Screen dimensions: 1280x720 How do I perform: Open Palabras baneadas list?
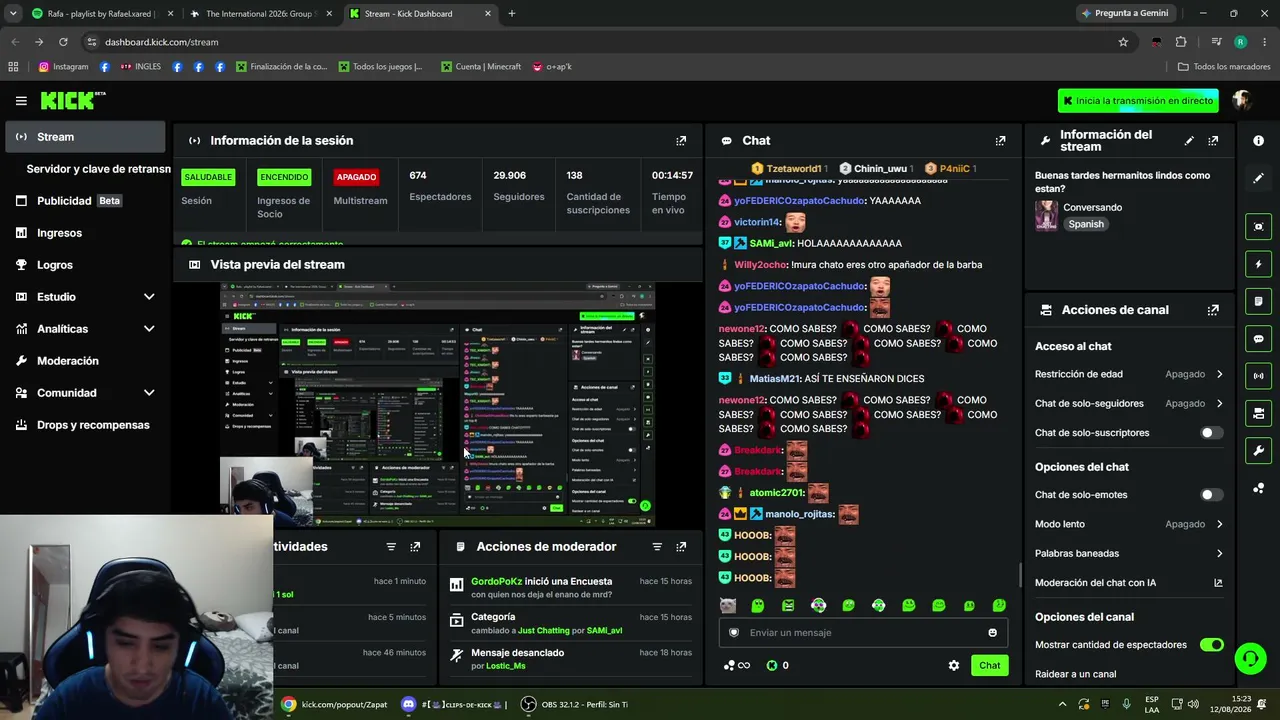(1129, 554)
